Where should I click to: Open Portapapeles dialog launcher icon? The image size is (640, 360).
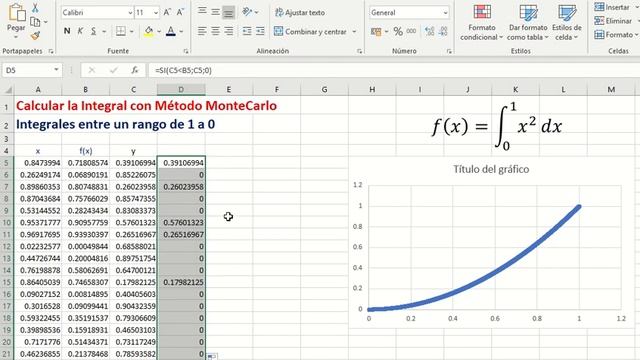[51, 51]
